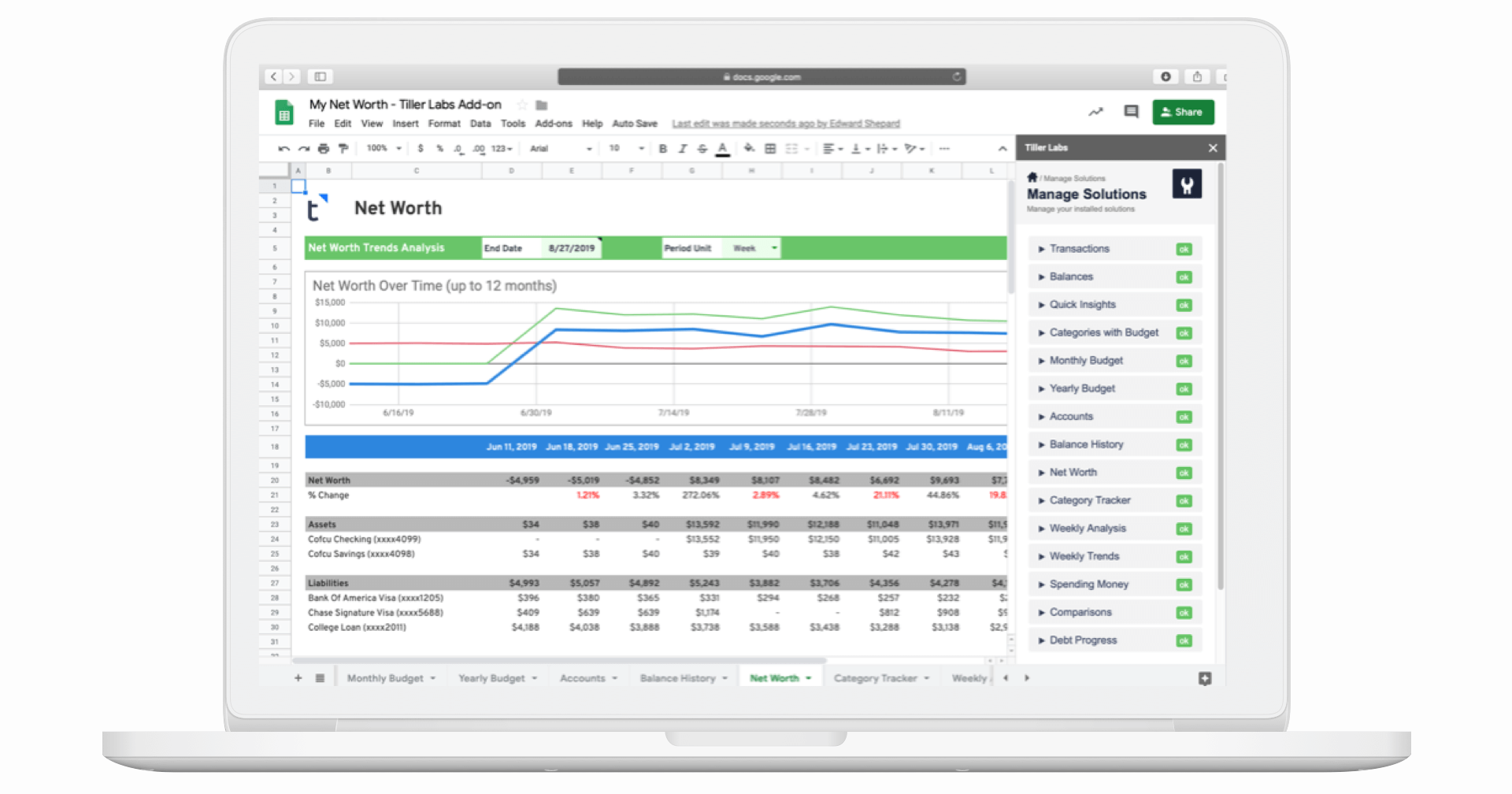
Task: Print the spreadsheet
Action: (323, 148)
